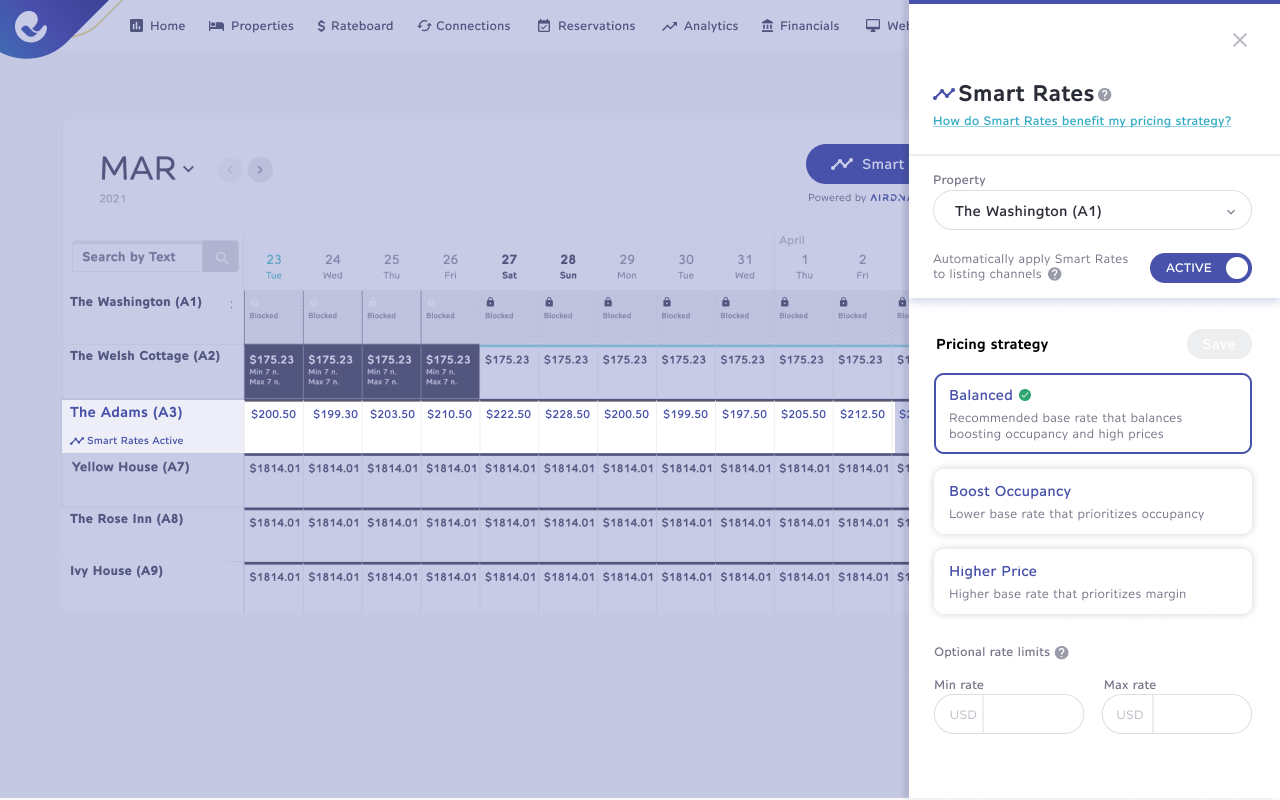The height and width of the screenshot is (800, 1280).
Task: Focus the Search by Text field
Action: coord(138,257)
